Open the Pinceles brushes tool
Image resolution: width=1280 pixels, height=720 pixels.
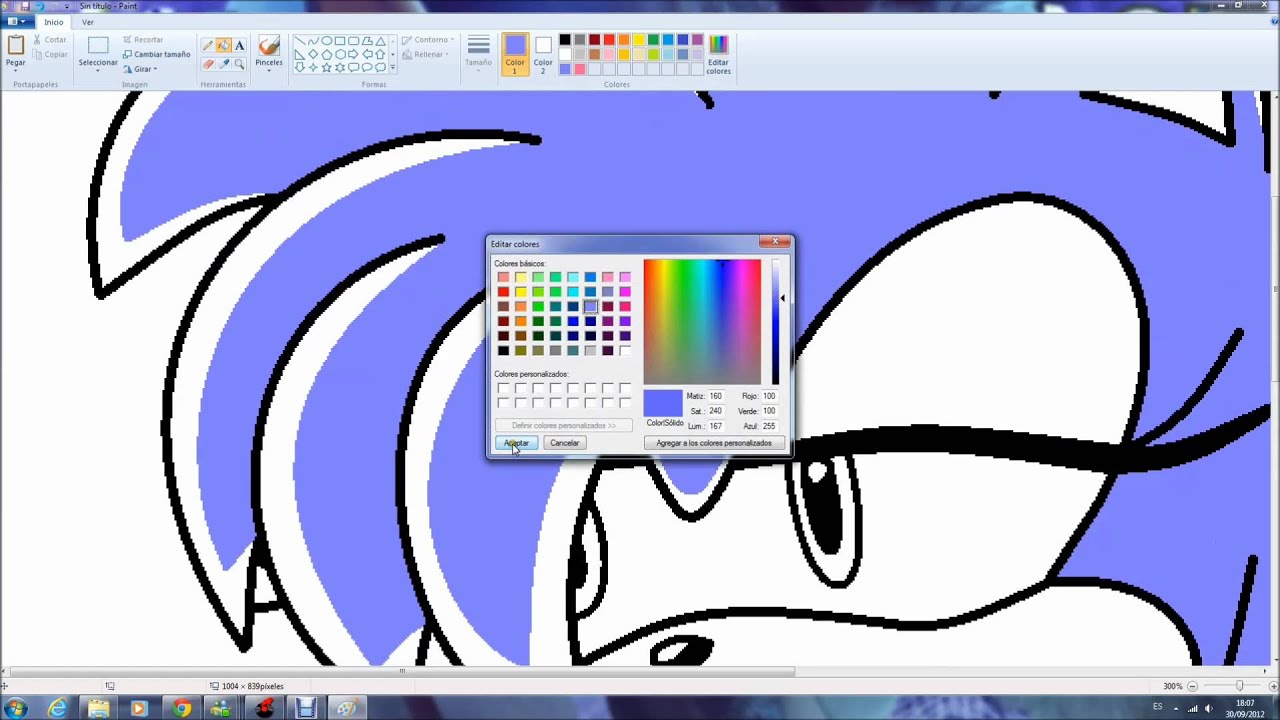pos(268,52)
